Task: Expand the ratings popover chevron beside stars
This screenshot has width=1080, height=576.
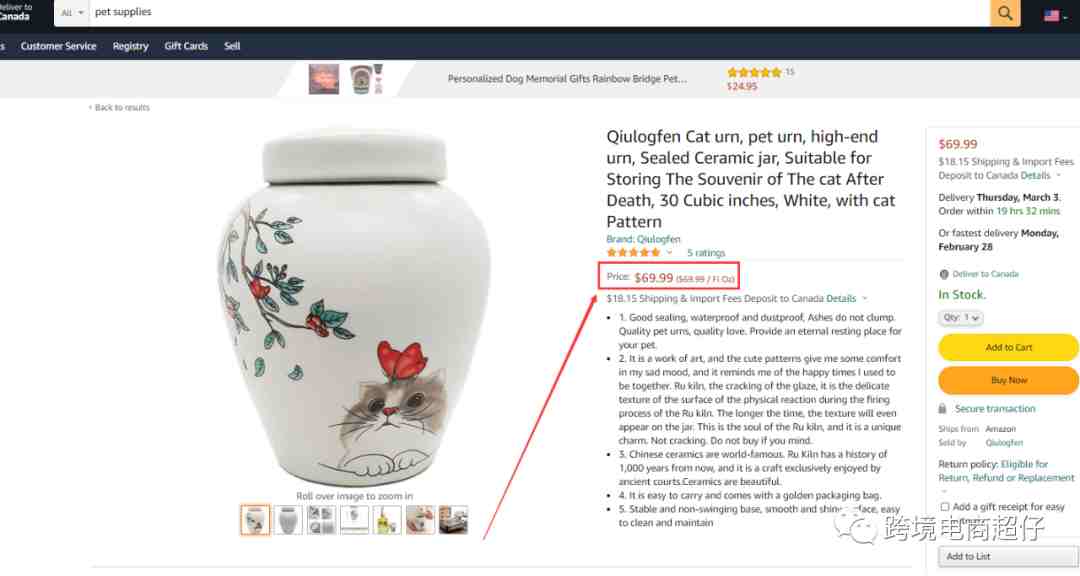Action: pos(669,253)
